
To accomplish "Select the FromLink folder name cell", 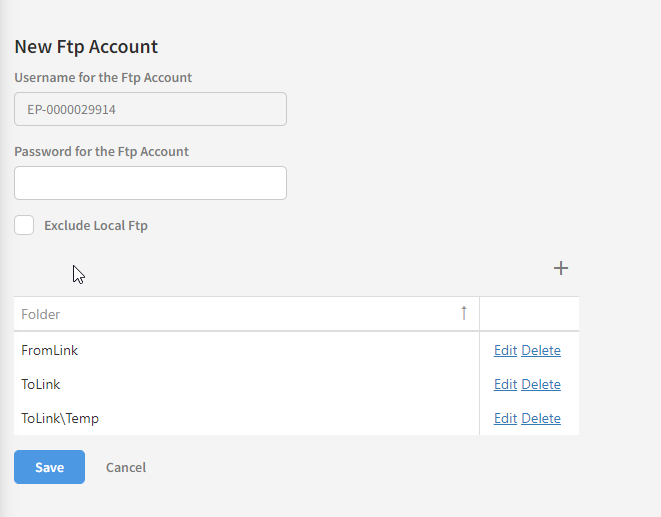I will (x=50, y=351).
